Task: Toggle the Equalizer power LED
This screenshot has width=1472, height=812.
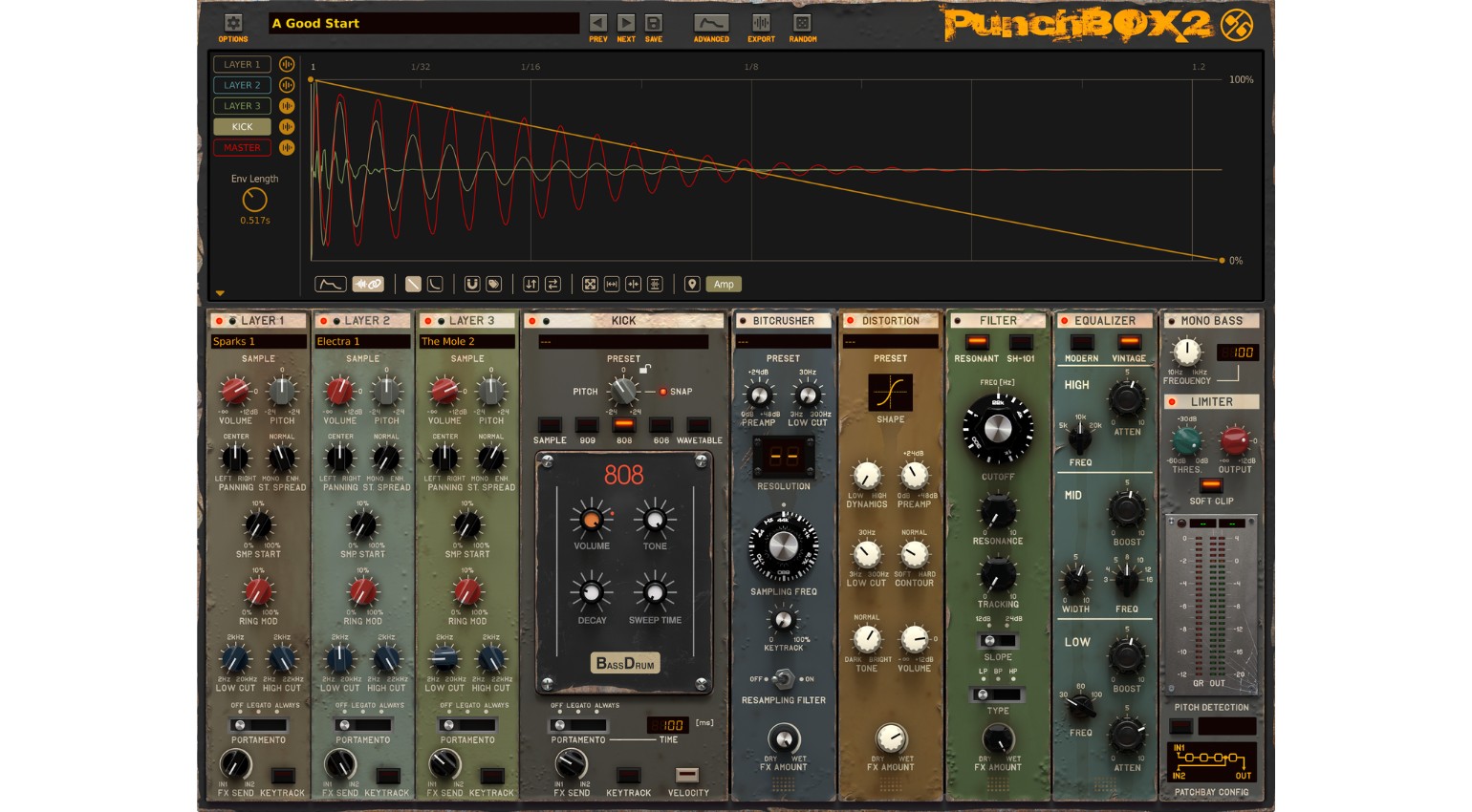Action: click(x=1064, y=321)
